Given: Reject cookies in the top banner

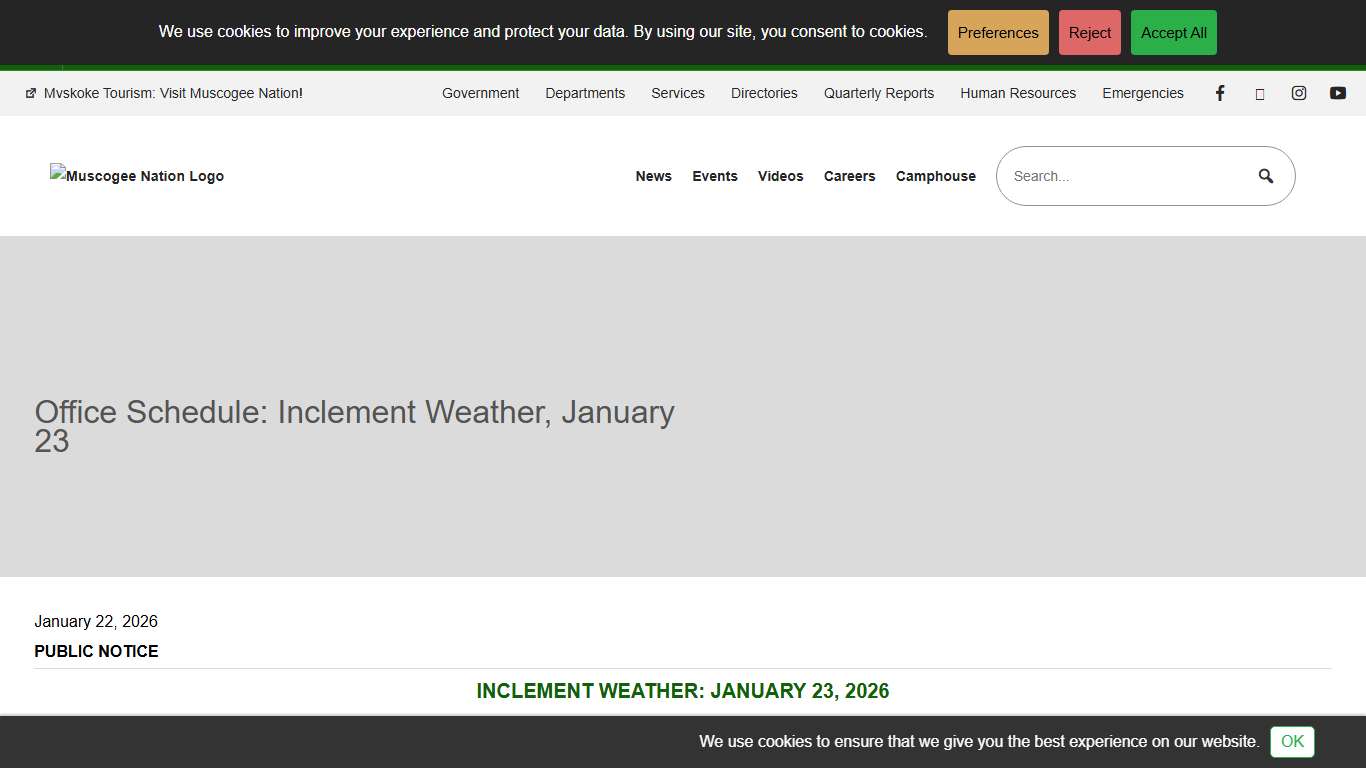Looking at the screenshot, I should pos(1089,32).
